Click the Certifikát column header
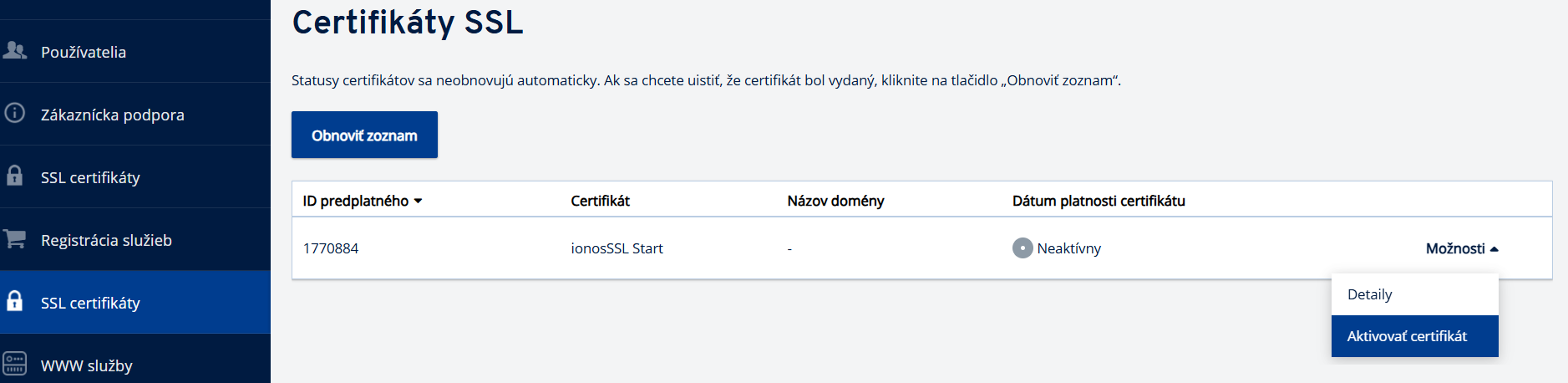Image resolution: width=1568 pixels, height=383 pixels. tap(600, 201)
